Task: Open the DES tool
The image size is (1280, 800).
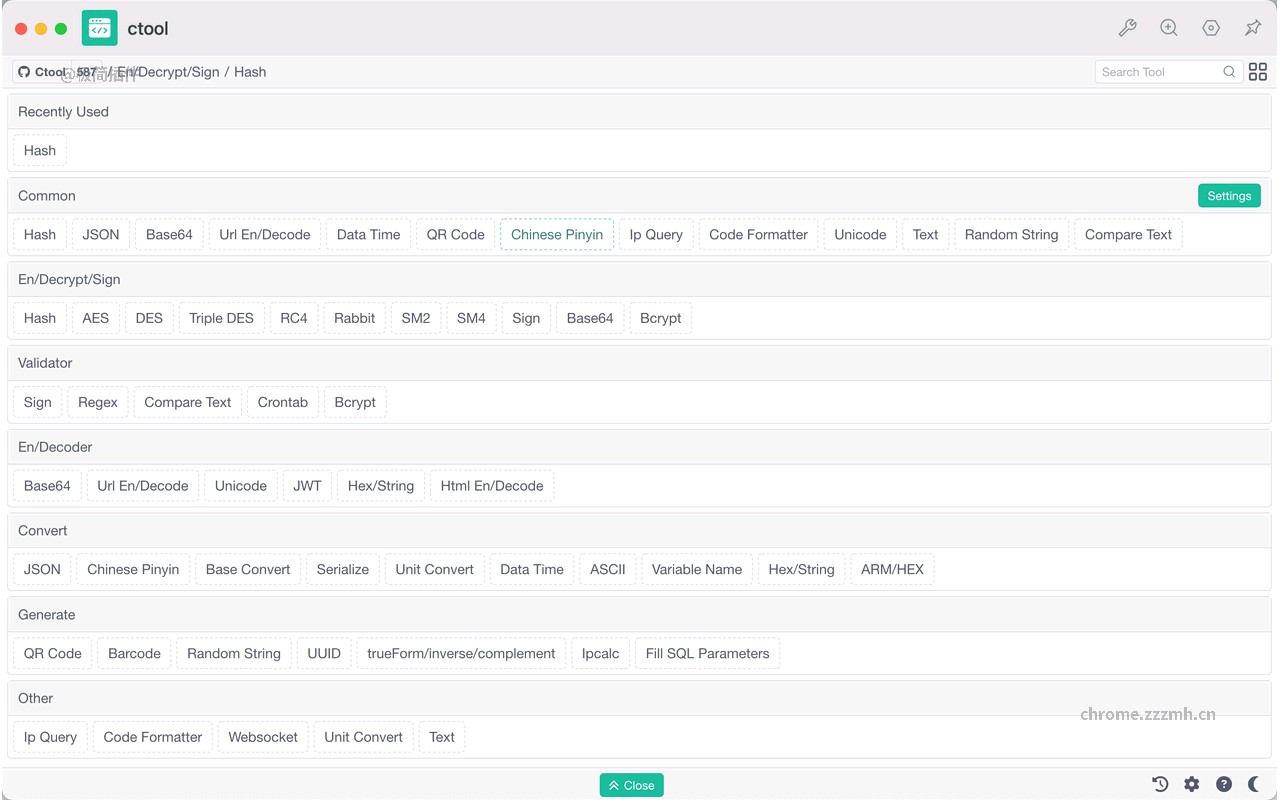Action: click(x=149, y=319)
